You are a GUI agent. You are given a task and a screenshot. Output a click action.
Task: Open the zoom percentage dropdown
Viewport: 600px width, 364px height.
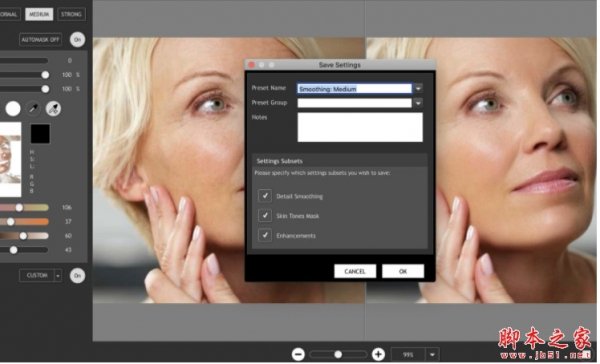click(433, 356)
